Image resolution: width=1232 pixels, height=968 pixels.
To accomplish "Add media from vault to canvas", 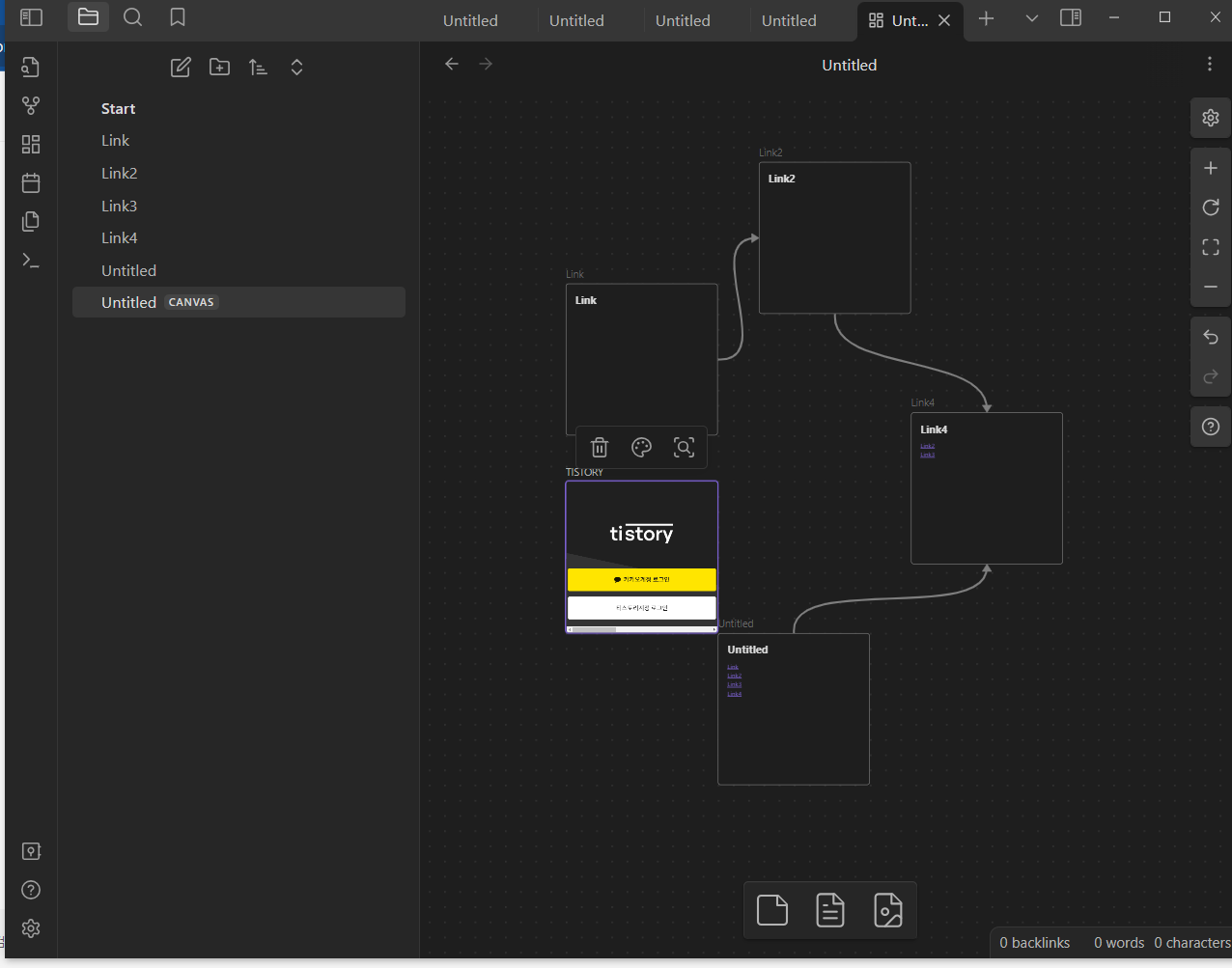I will pos(888,910).
